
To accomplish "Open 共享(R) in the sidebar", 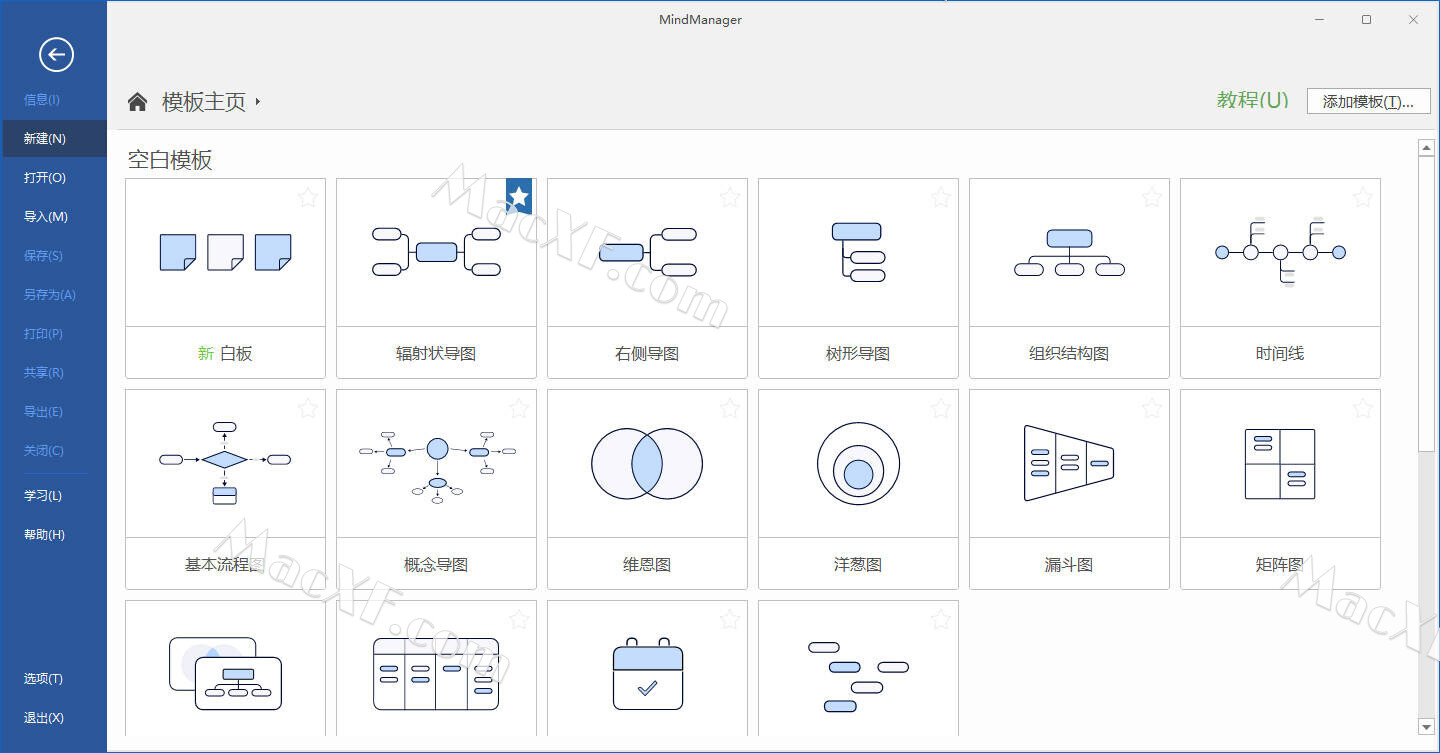I will pyautogui.click(x=53, y=373).
